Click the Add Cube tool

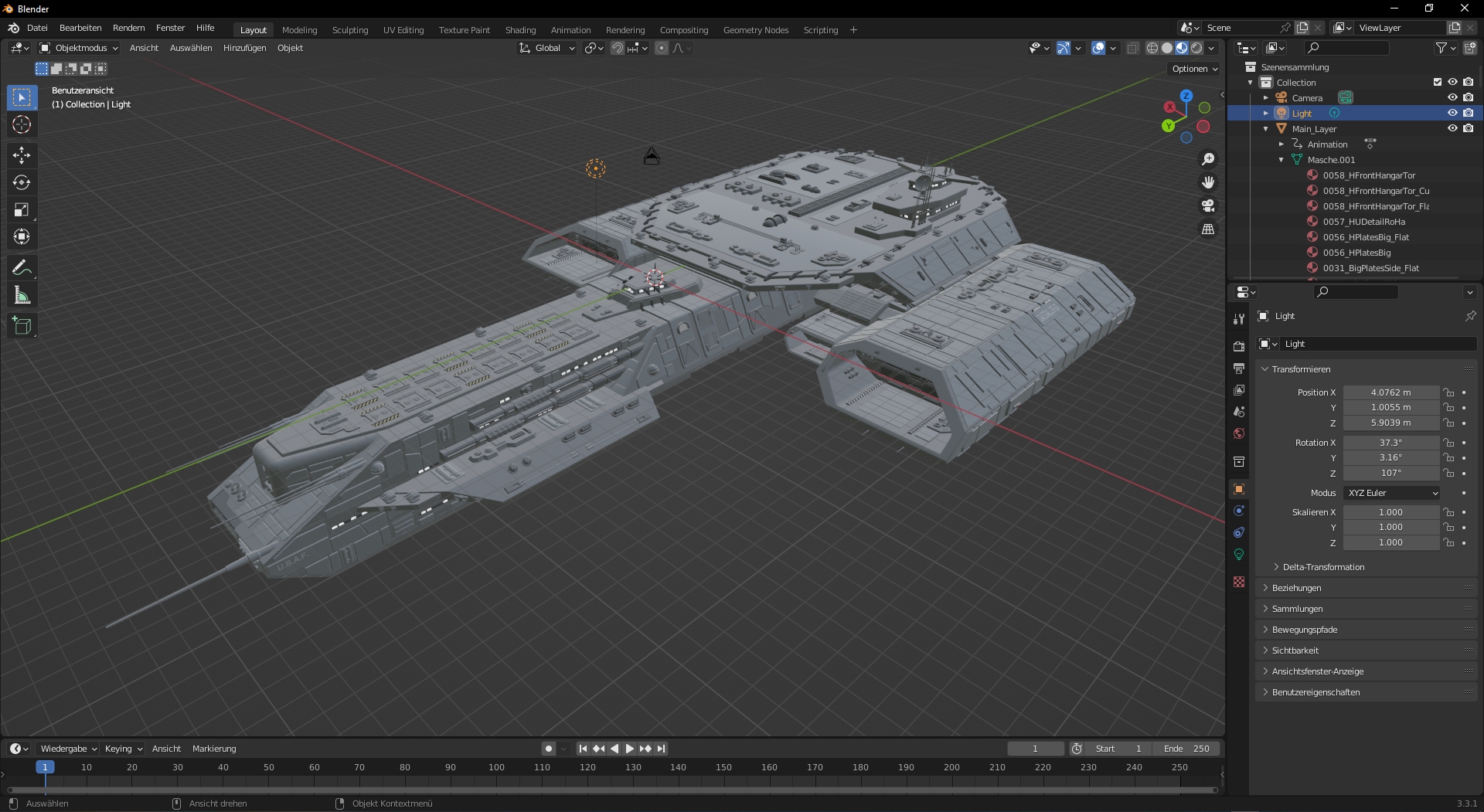click(22, 326)
